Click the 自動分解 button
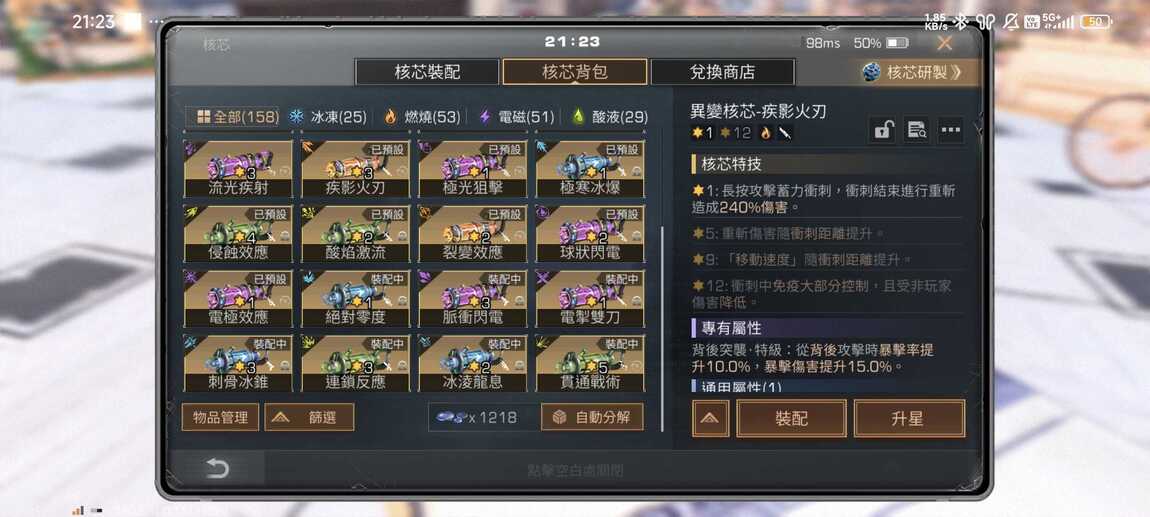Image resolution: width=1150 pixels, height=517 pixels. coord(592,417)
